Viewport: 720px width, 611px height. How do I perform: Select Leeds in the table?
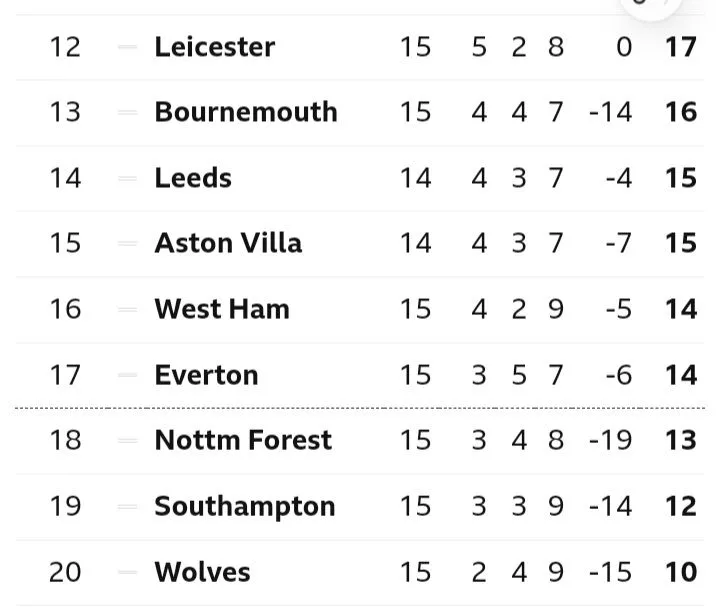193,178
